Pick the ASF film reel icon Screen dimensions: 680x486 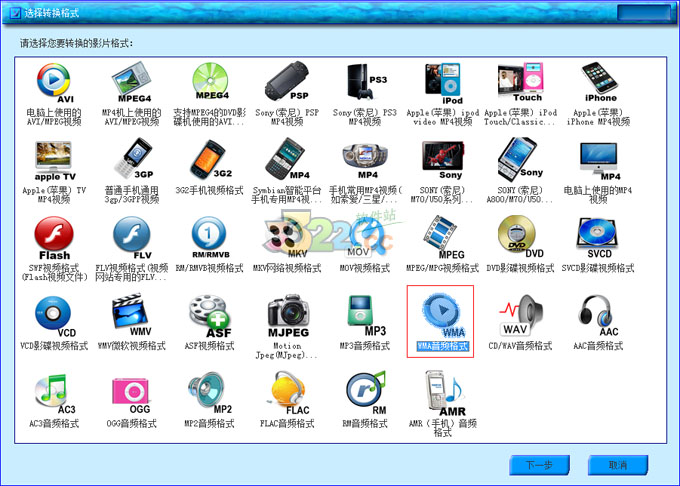click(211, 316)
